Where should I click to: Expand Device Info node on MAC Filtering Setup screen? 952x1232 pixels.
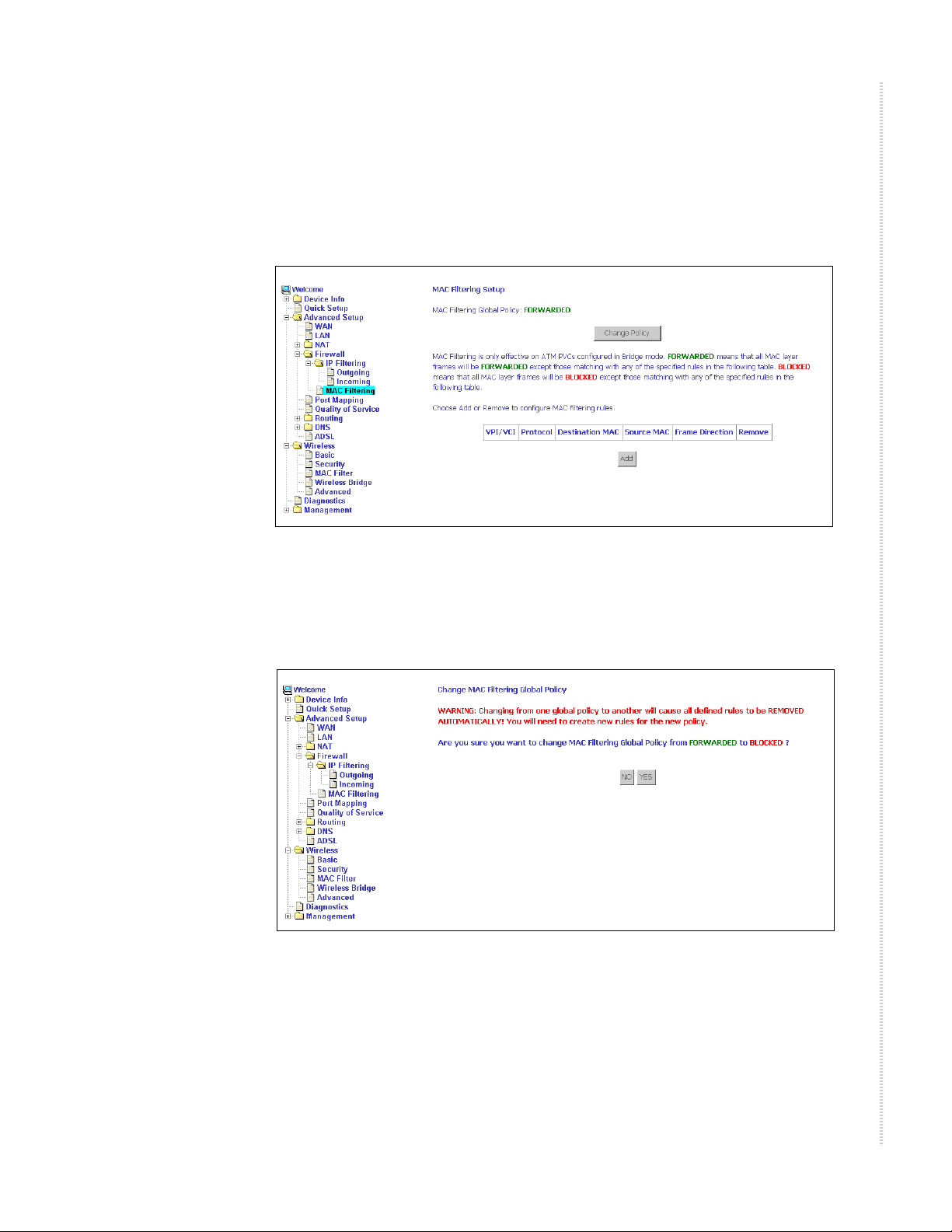[x=286, y=298]
